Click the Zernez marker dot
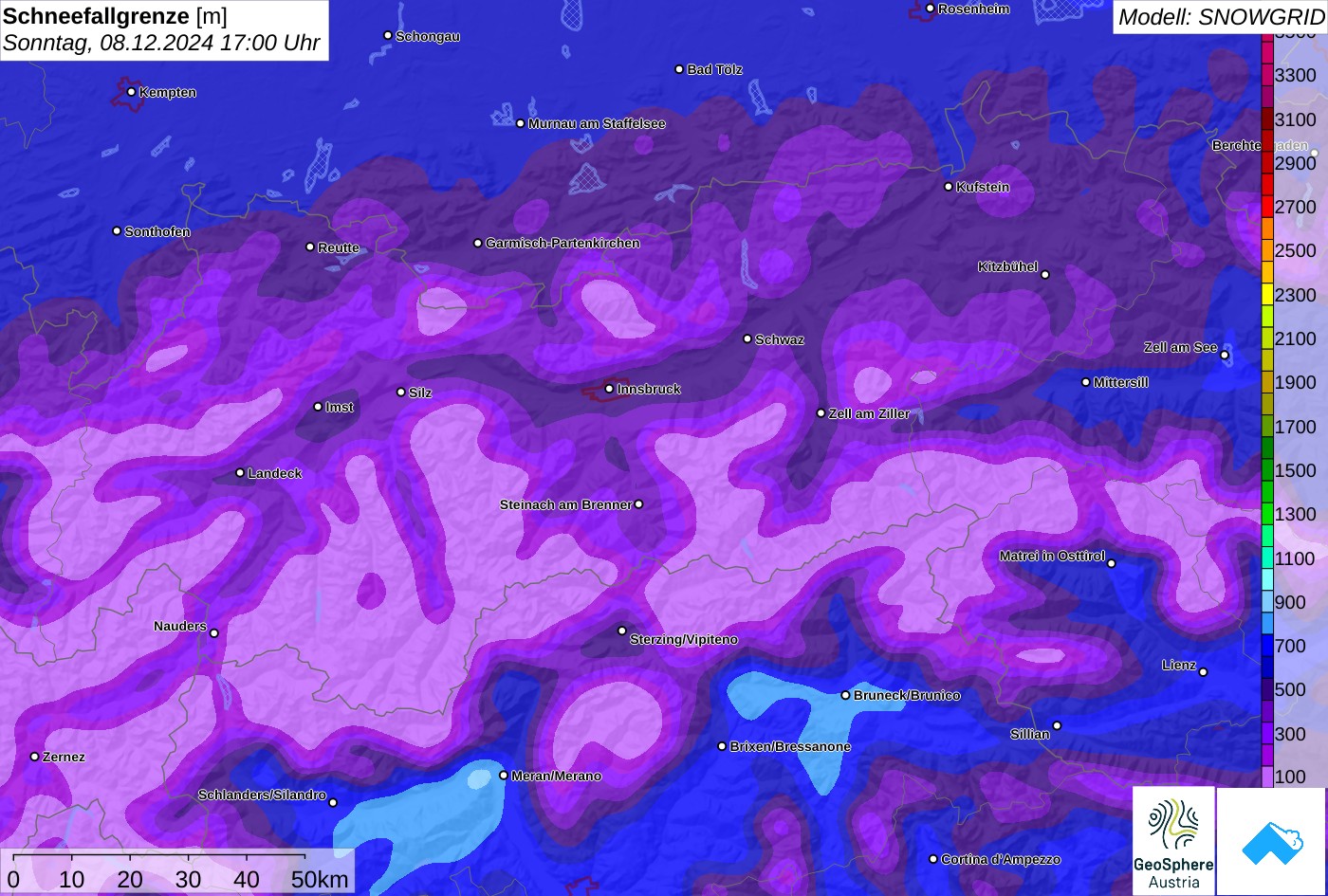1328x896 pixels. pyautogui.click(x=35, y=757)
